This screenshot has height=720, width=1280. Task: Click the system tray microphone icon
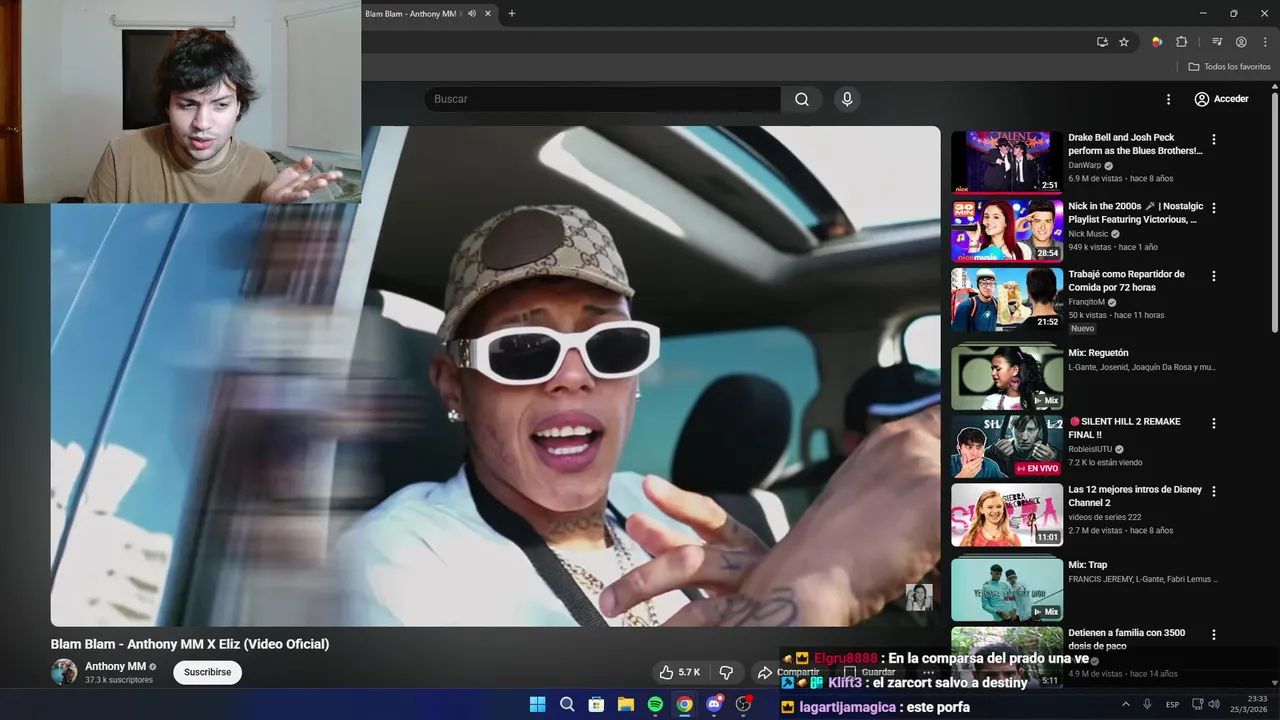[x=1147, y=704]
